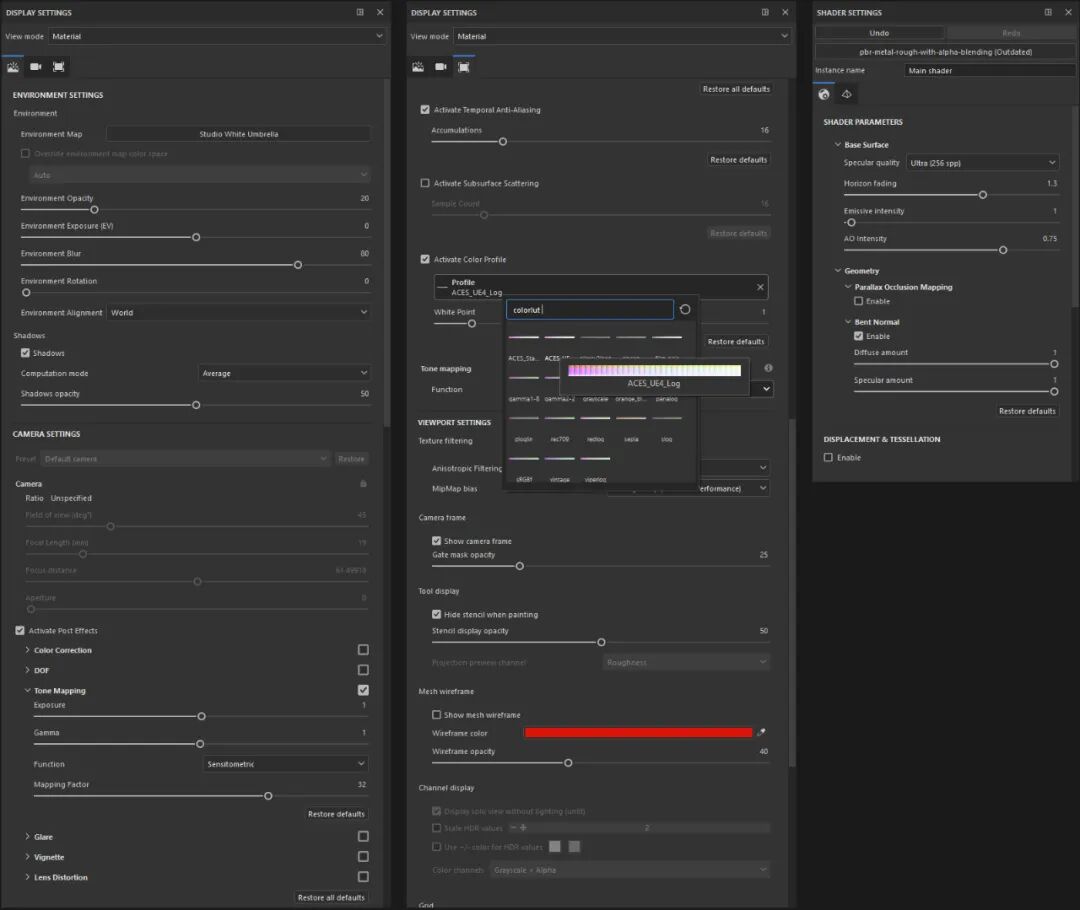The height and width of the screenshot is (910, 1080).
Task: Click the red Wireframe color swatch
Action: [x=638, y=732]
